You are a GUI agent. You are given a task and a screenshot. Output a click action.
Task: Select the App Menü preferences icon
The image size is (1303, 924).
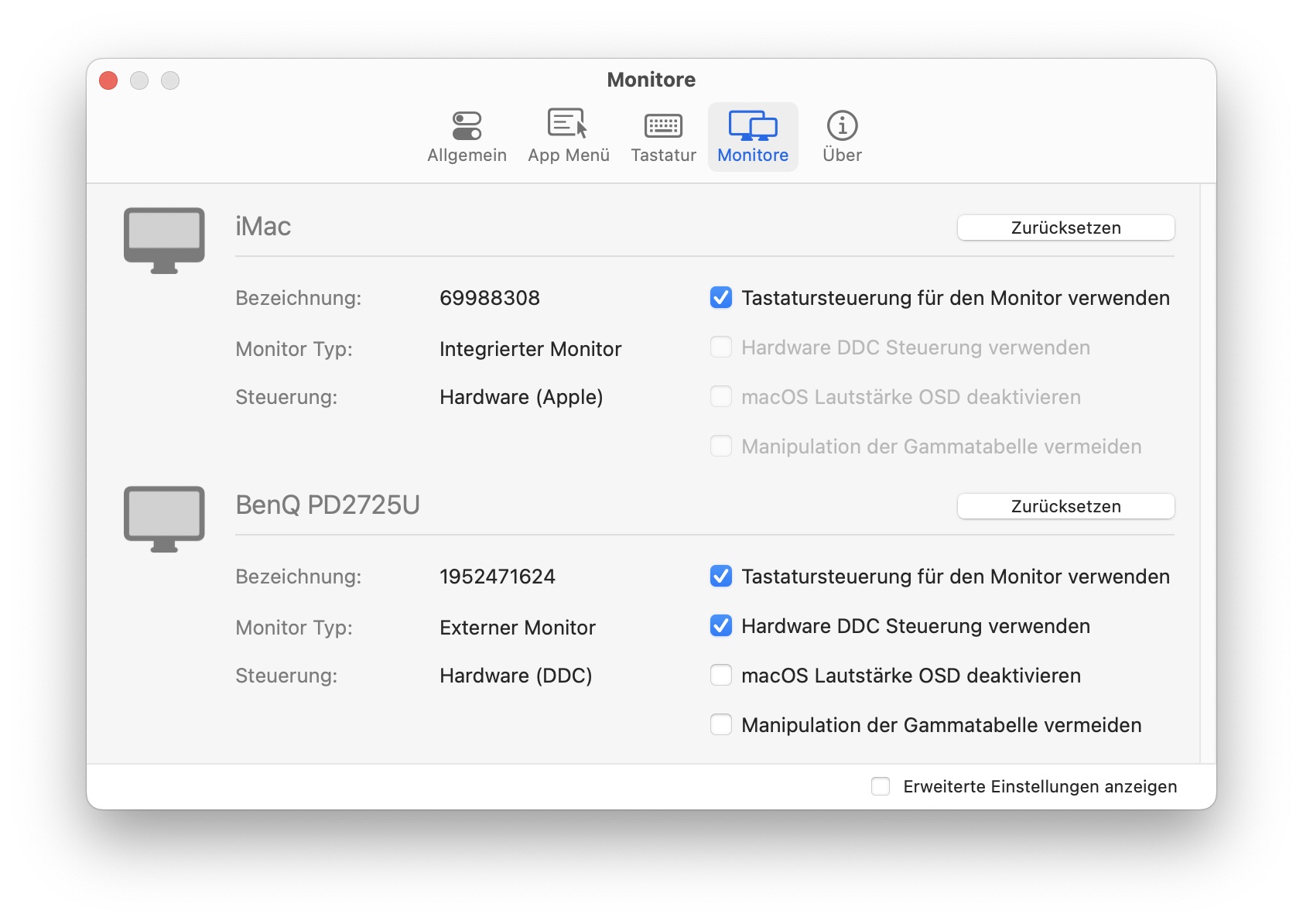click(568, 136)
